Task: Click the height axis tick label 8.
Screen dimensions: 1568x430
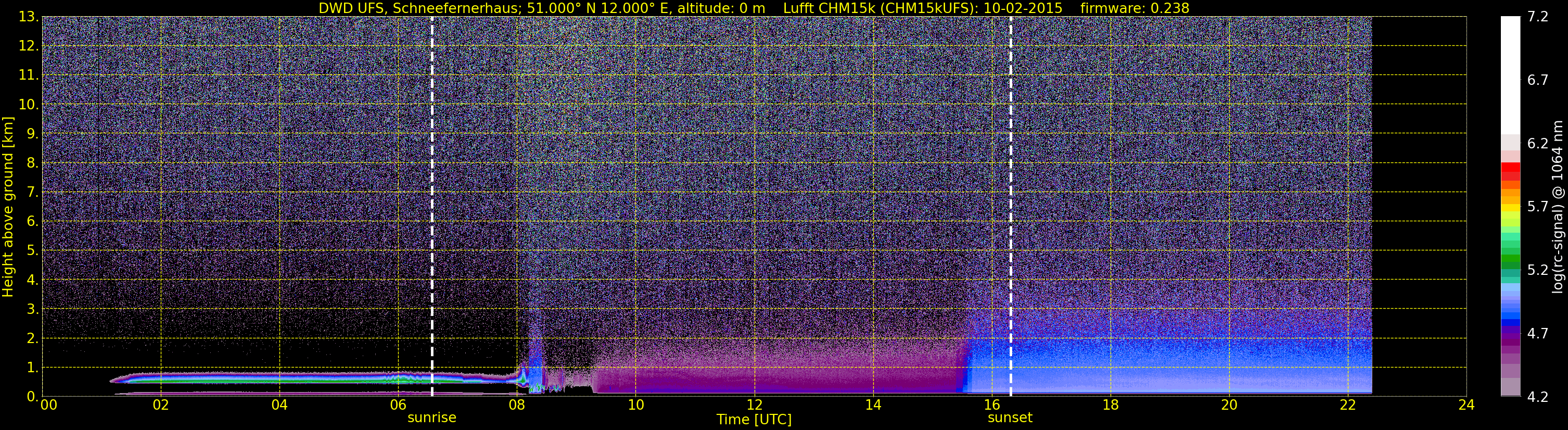Action: click(32, 163)
